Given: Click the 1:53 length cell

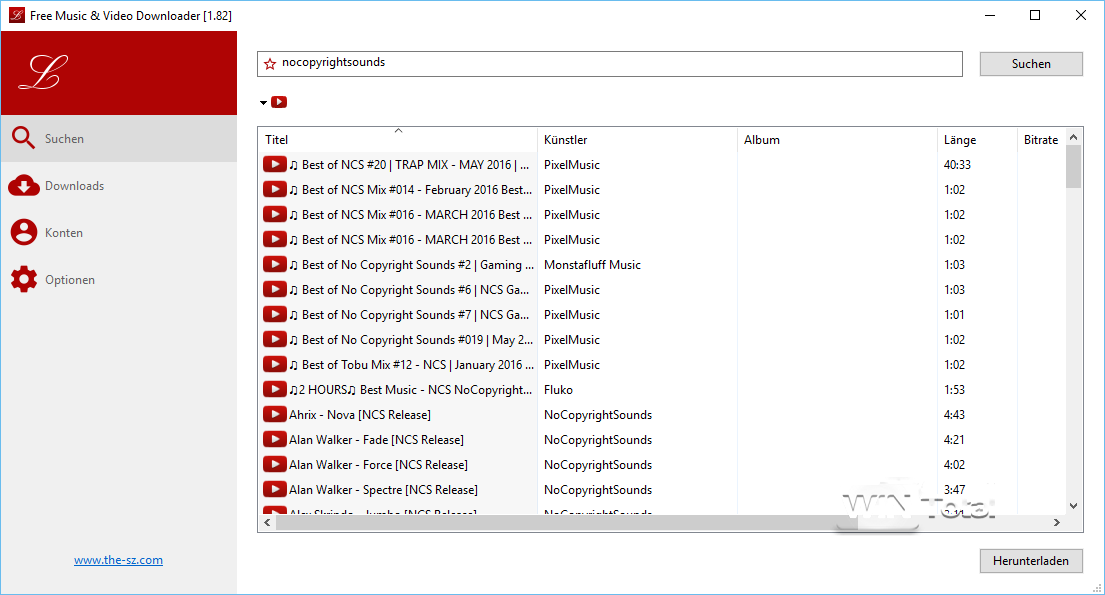Looking at the screenshot, I should (954, 390).
